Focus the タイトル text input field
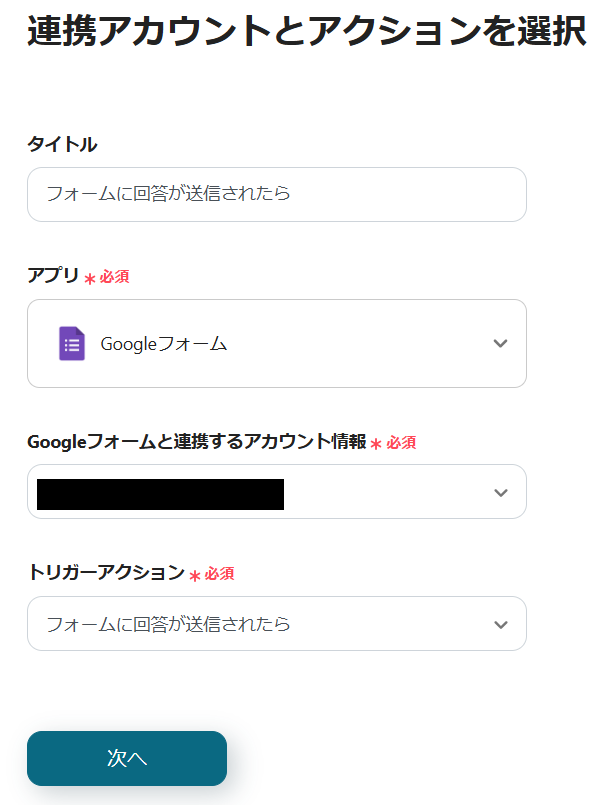 [x=276, y=194]
